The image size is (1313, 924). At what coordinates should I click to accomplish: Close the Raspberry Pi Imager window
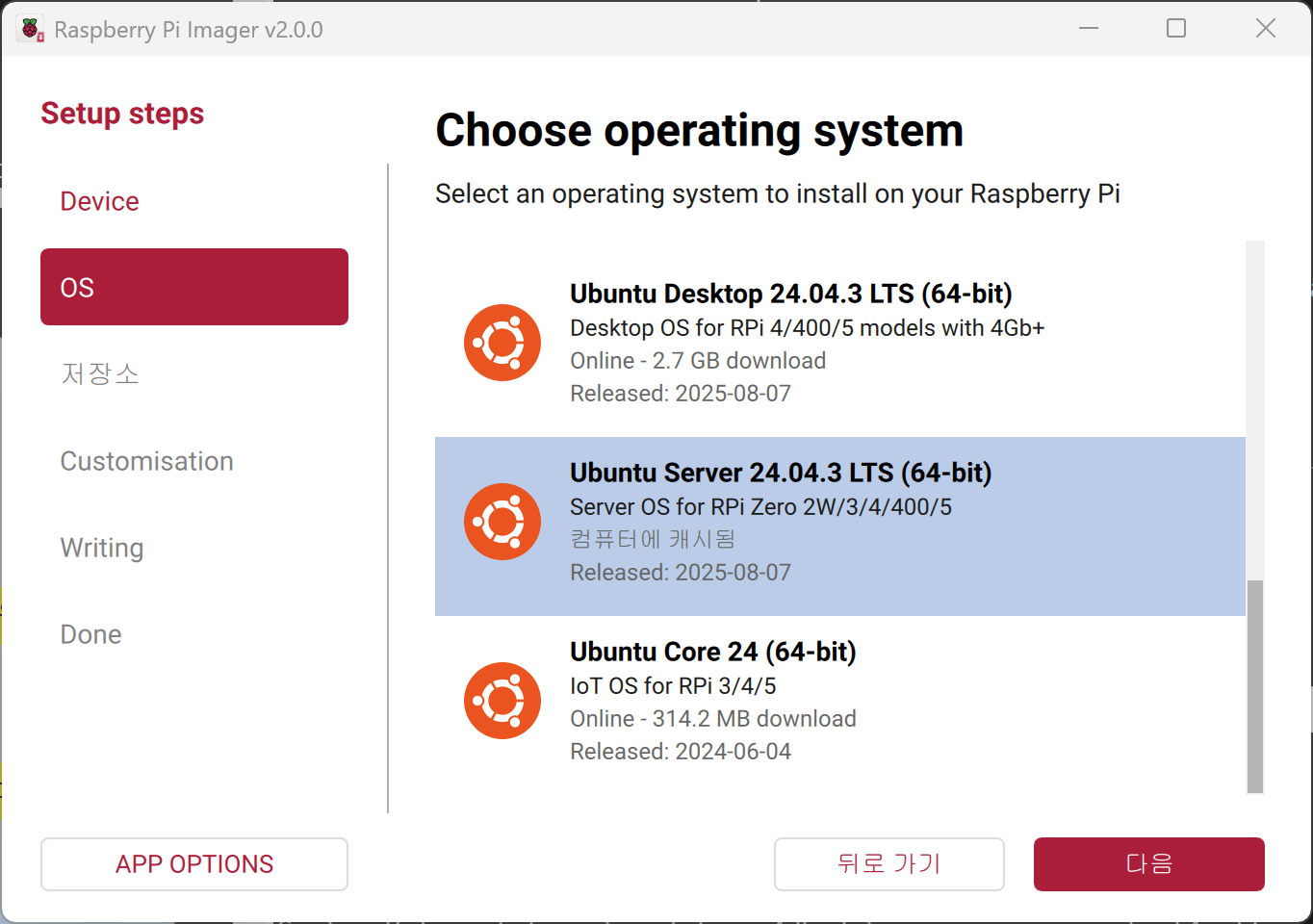[1266, 29]
